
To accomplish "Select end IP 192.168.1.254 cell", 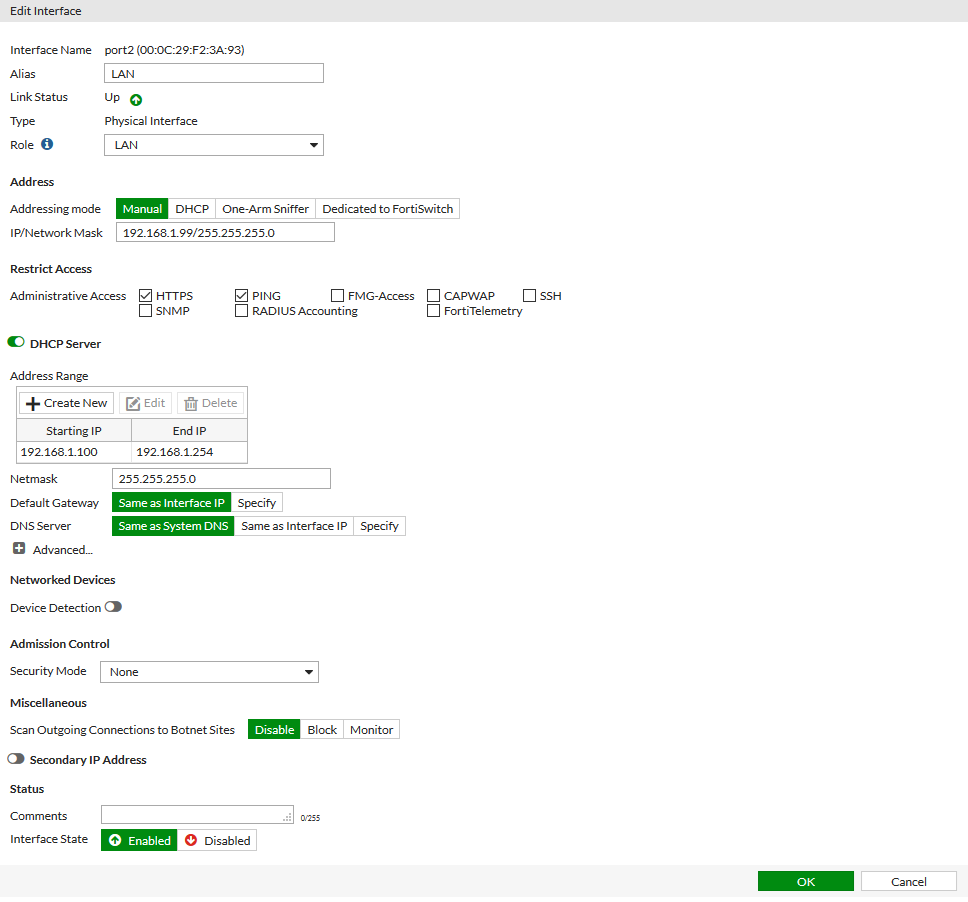I will tap(190, 452).
